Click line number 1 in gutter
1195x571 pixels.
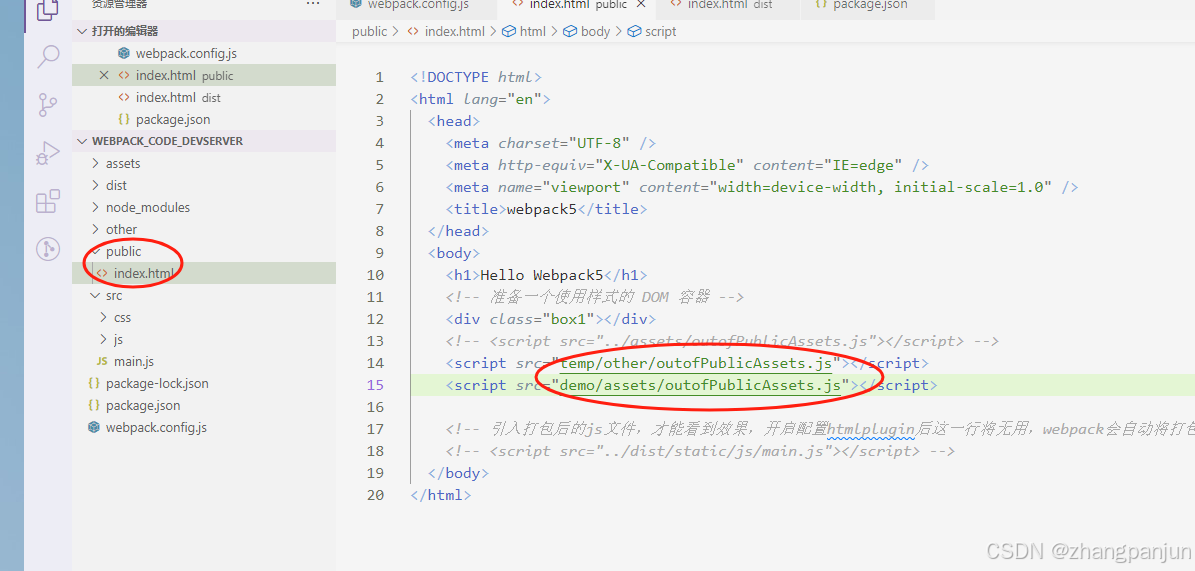pyautogui.click(x=380, y=77)
